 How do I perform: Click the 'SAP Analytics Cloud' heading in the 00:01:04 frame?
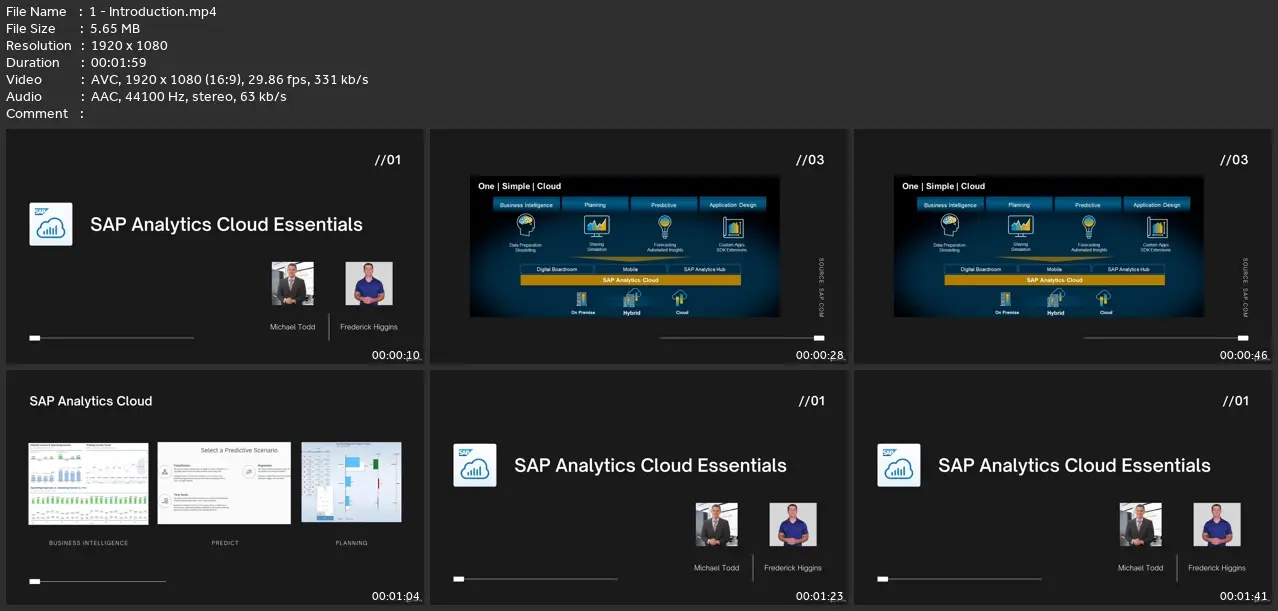[x=91, y=401]
